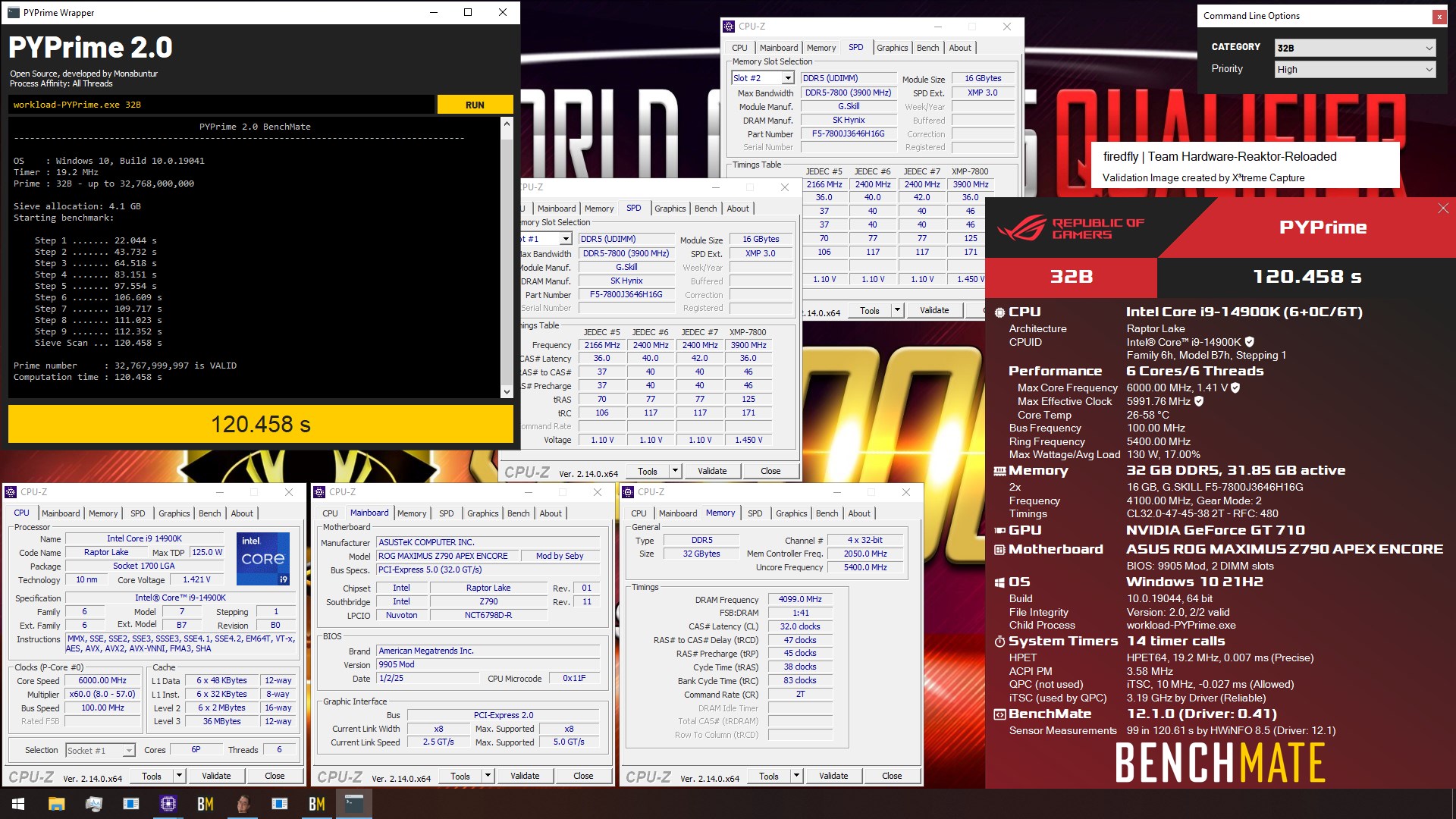Click the CPU section icon in BenchMate panel

(999, 312)
